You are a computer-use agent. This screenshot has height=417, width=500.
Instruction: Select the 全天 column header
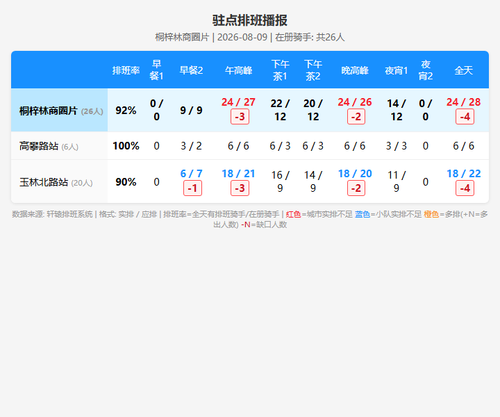[x=464, y=70]
